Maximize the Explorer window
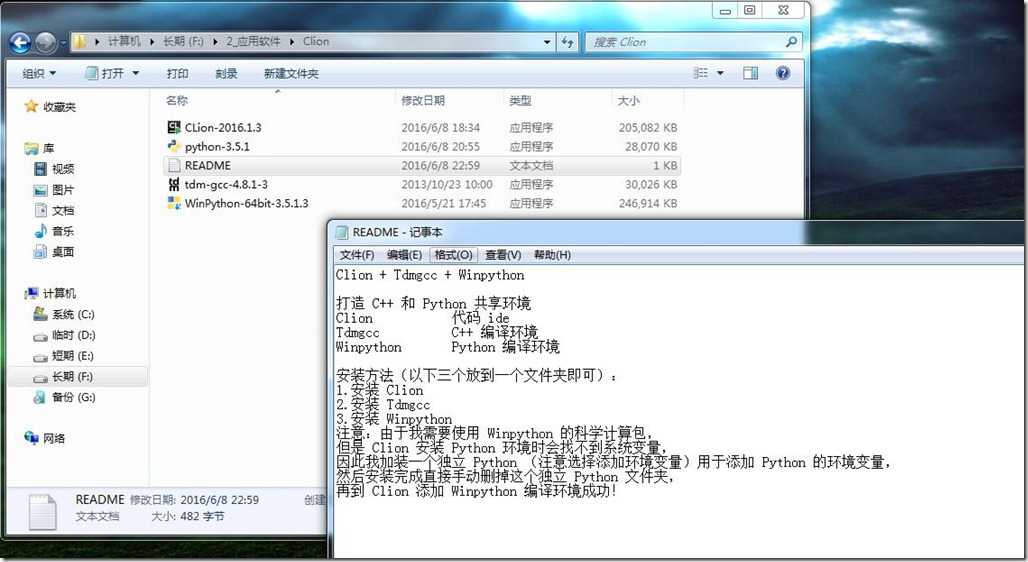The height and width of the screenshot is (562, 1028). (x=749, y=10)
